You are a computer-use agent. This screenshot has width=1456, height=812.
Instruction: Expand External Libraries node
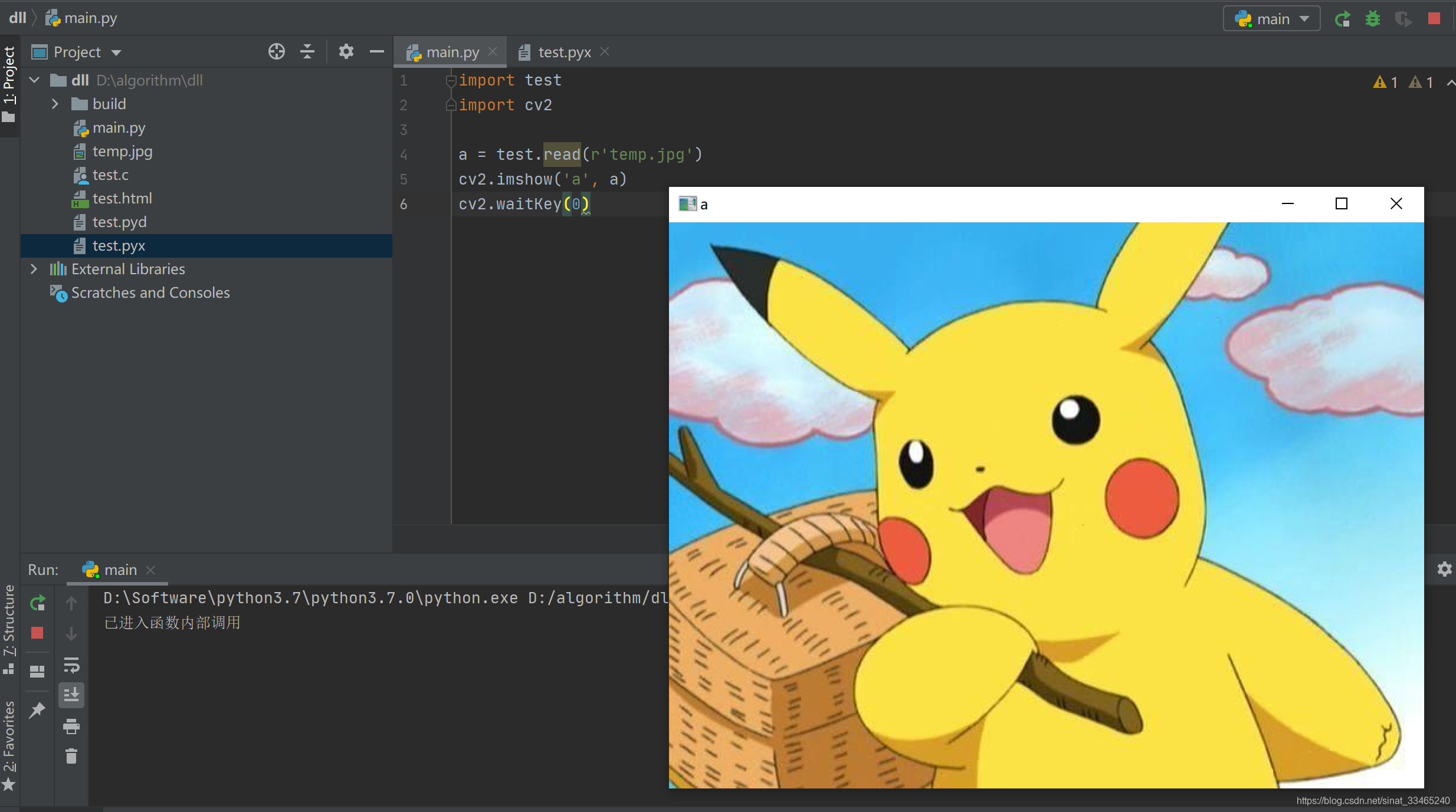click(x=34, y=269)
